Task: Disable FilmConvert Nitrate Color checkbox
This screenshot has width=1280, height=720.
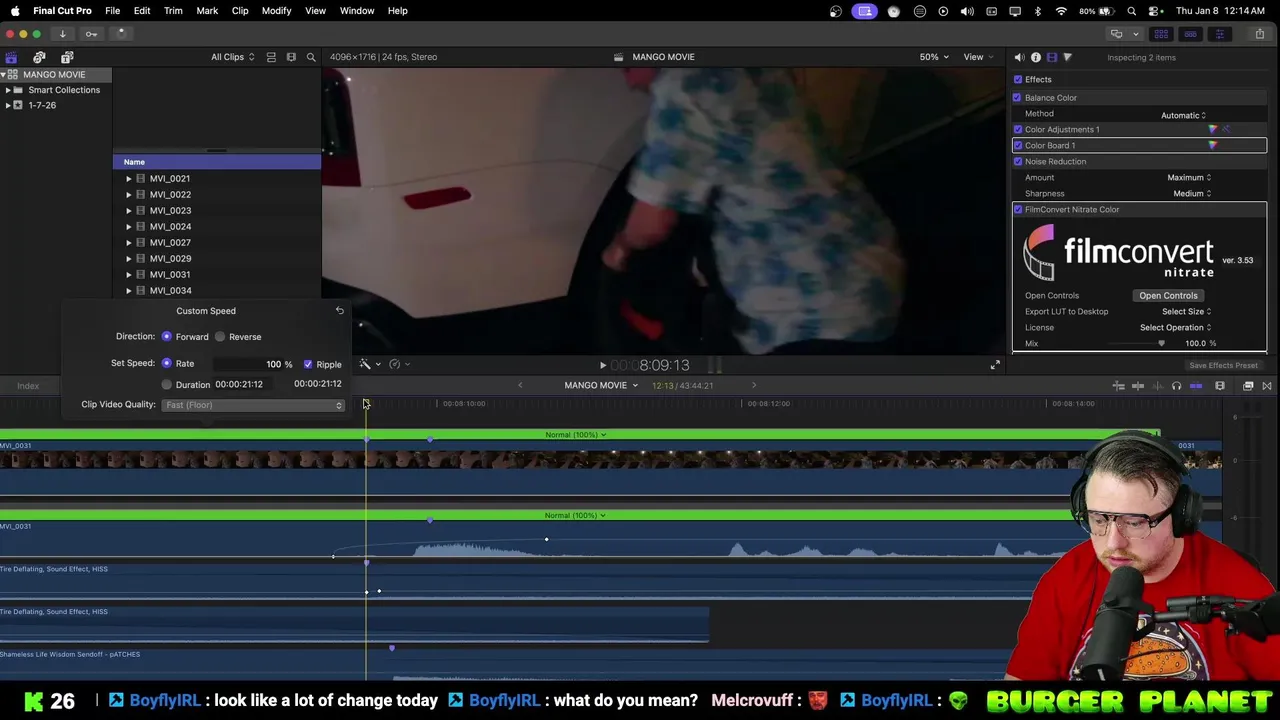Action: point(1018,210)
